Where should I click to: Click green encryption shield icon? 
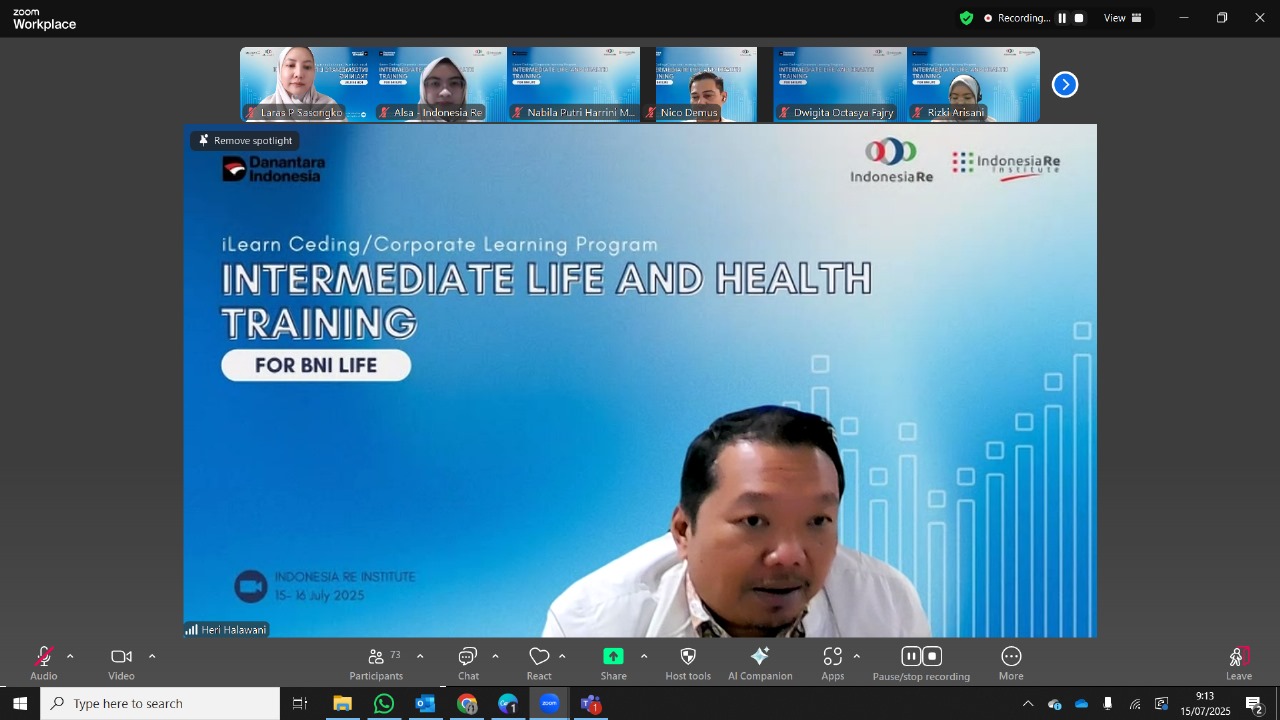[966, 18]
